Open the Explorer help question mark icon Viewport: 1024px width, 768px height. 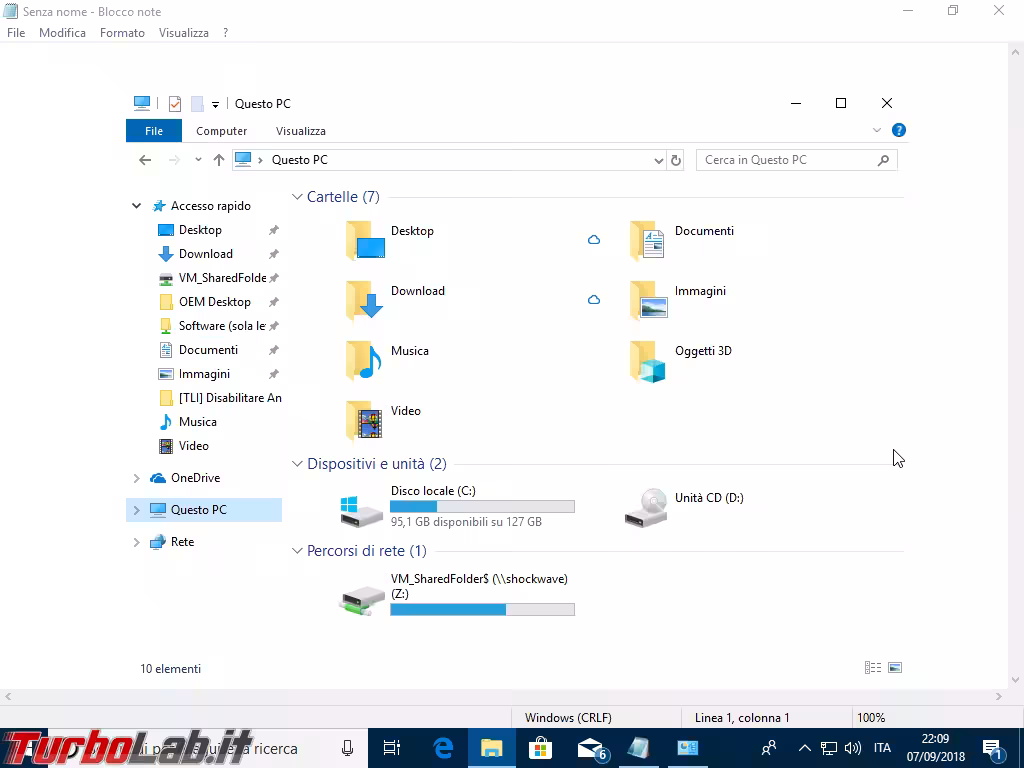[898, 130]
